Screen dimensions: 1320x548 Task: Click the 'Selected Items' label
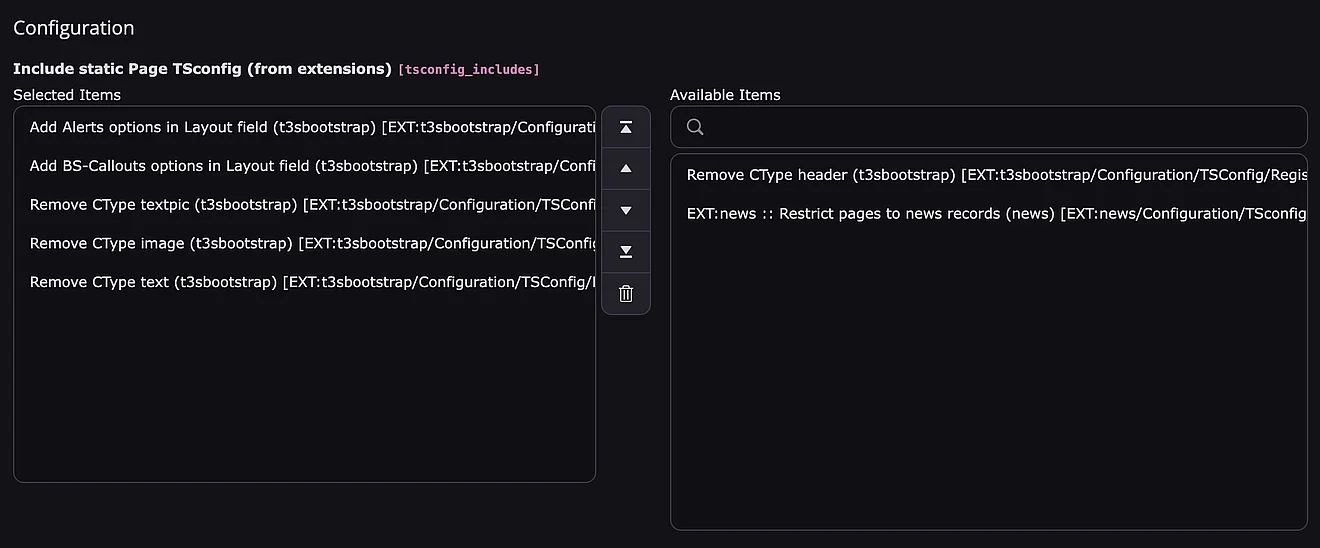(x=67, y=95)
